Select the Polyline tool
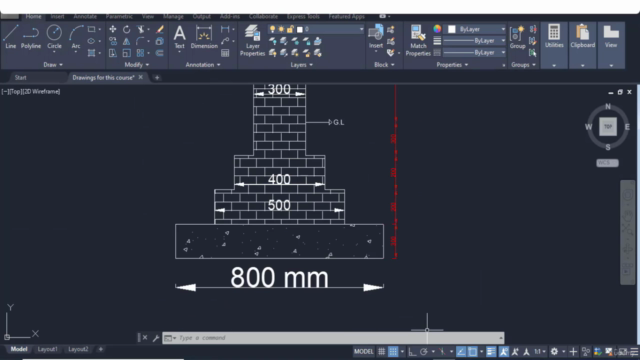640x360 pixels. [31, 37]
